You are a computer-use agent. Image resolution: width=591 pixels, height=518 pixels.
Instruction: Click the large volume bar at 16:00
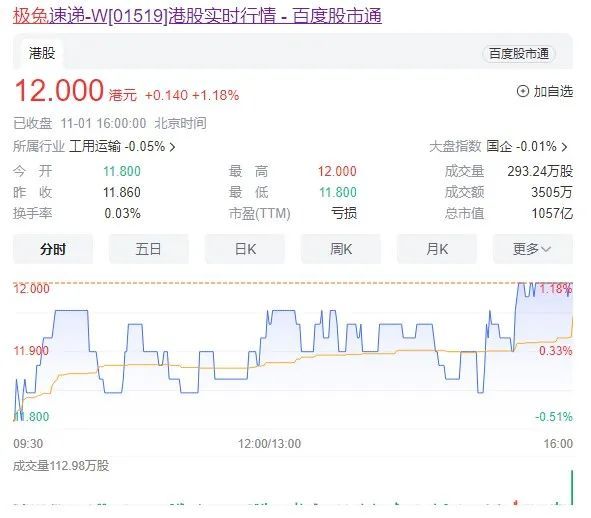572,487
